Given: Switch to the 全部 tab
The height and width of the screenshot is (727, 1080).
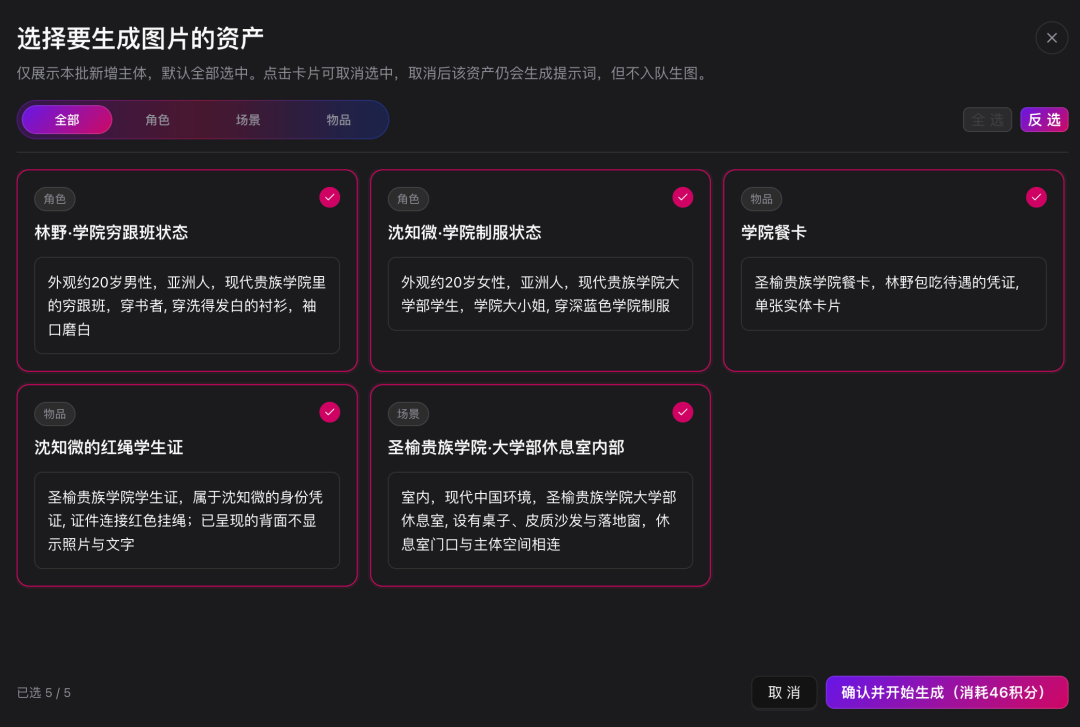Looking at the screenshot, I should pos(67,120).
